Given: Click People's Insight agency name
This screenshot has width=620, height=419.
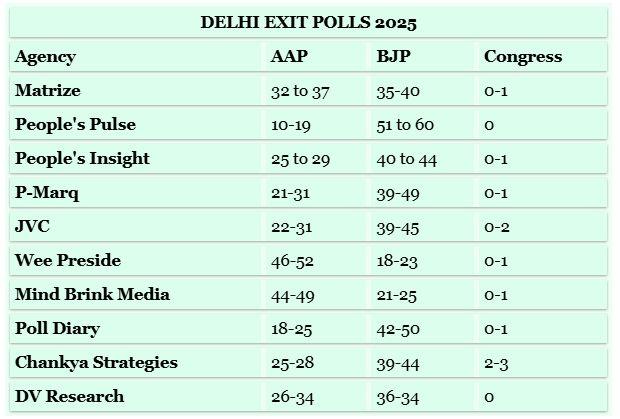Looking at the screenshot, I should [82, 159].
